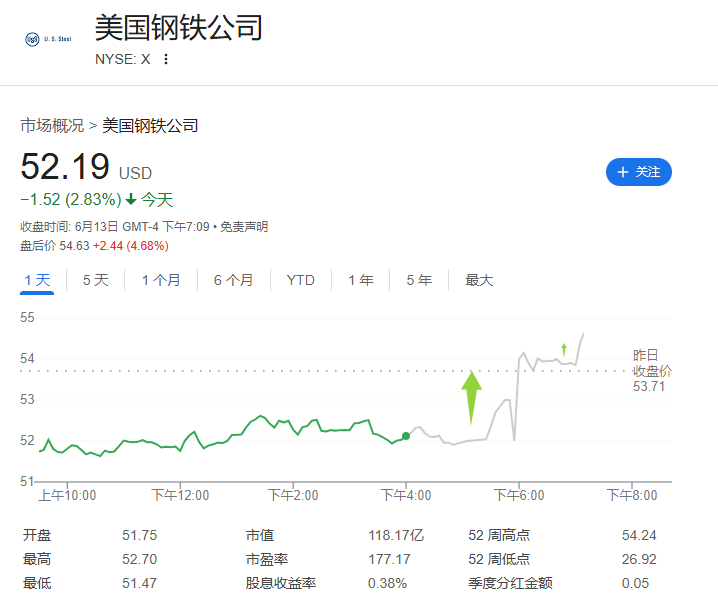Screen dimensions: 718x605
Task: Click the 52 周高点 value 54.24
Action: (x=639, y=535)
